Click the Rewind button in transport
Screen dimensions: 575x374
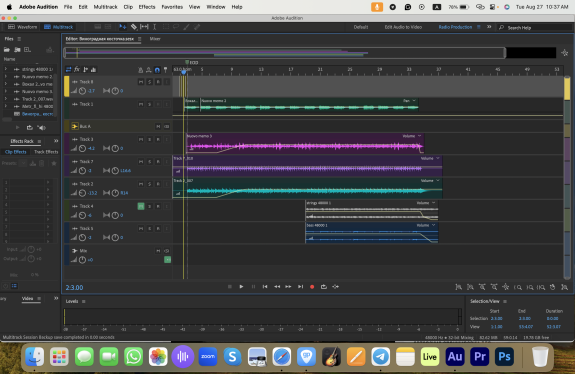click(x=277, y=287)
